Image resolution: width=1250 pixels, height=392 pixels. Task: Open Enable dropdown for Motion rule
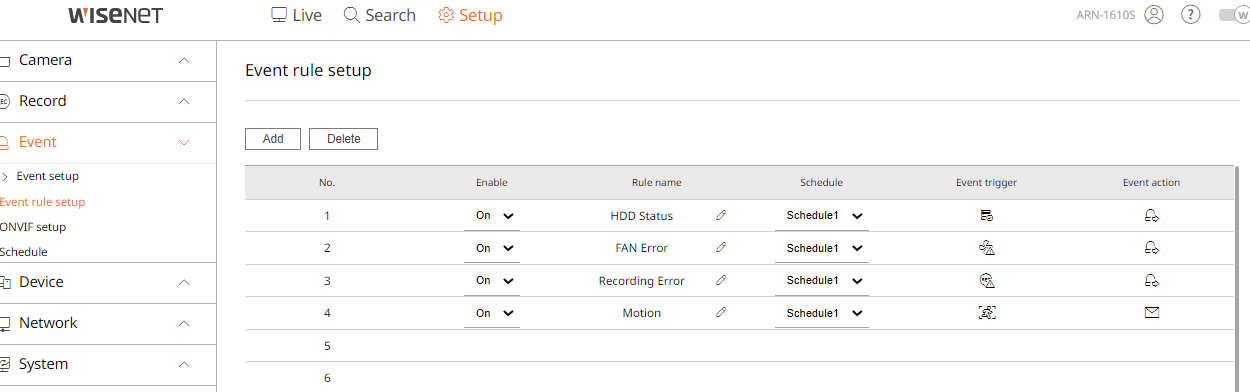492,313
